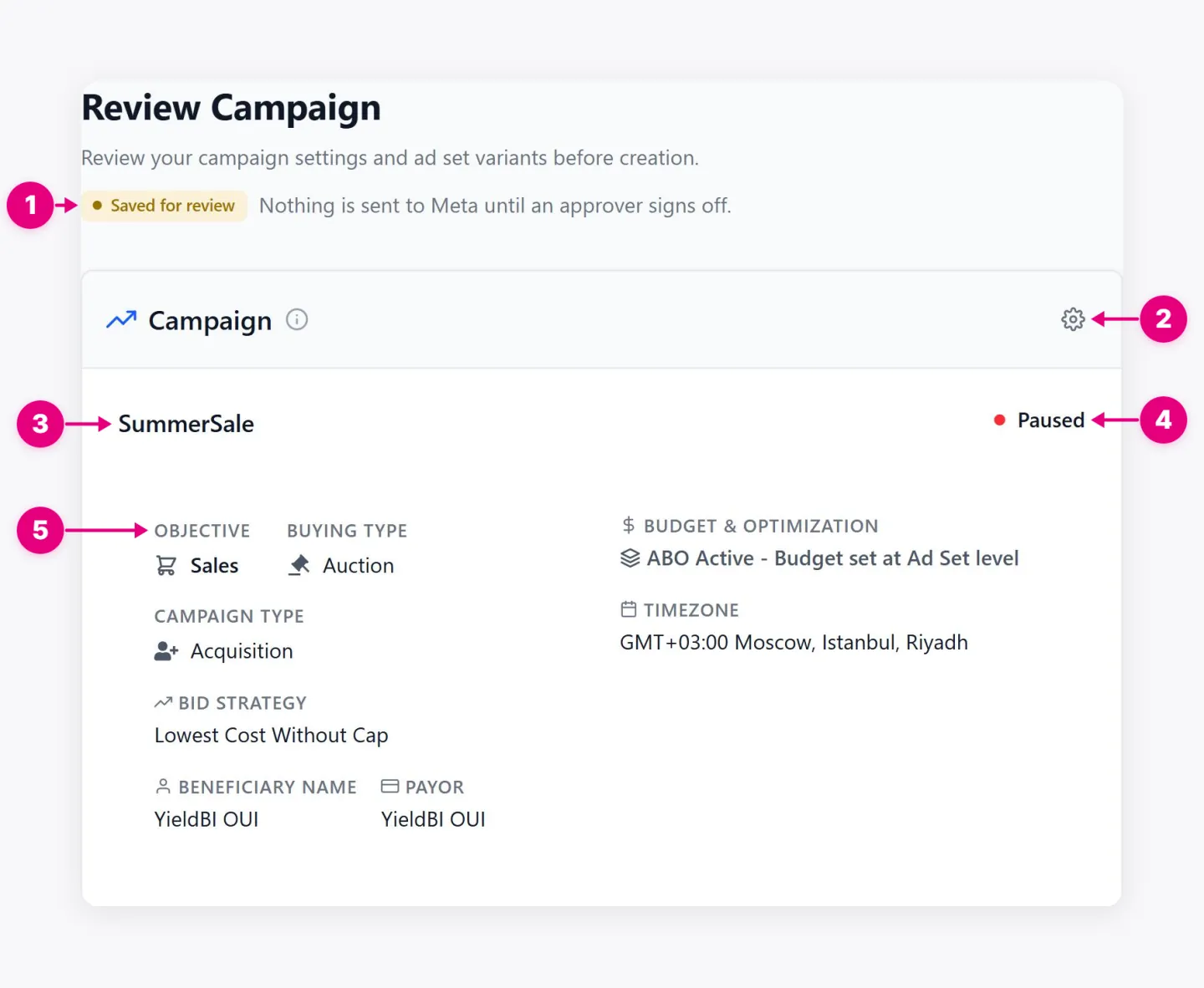Click the Review Campaign heading
This screenshot has width=1204, height=988.
pos(231,108)
